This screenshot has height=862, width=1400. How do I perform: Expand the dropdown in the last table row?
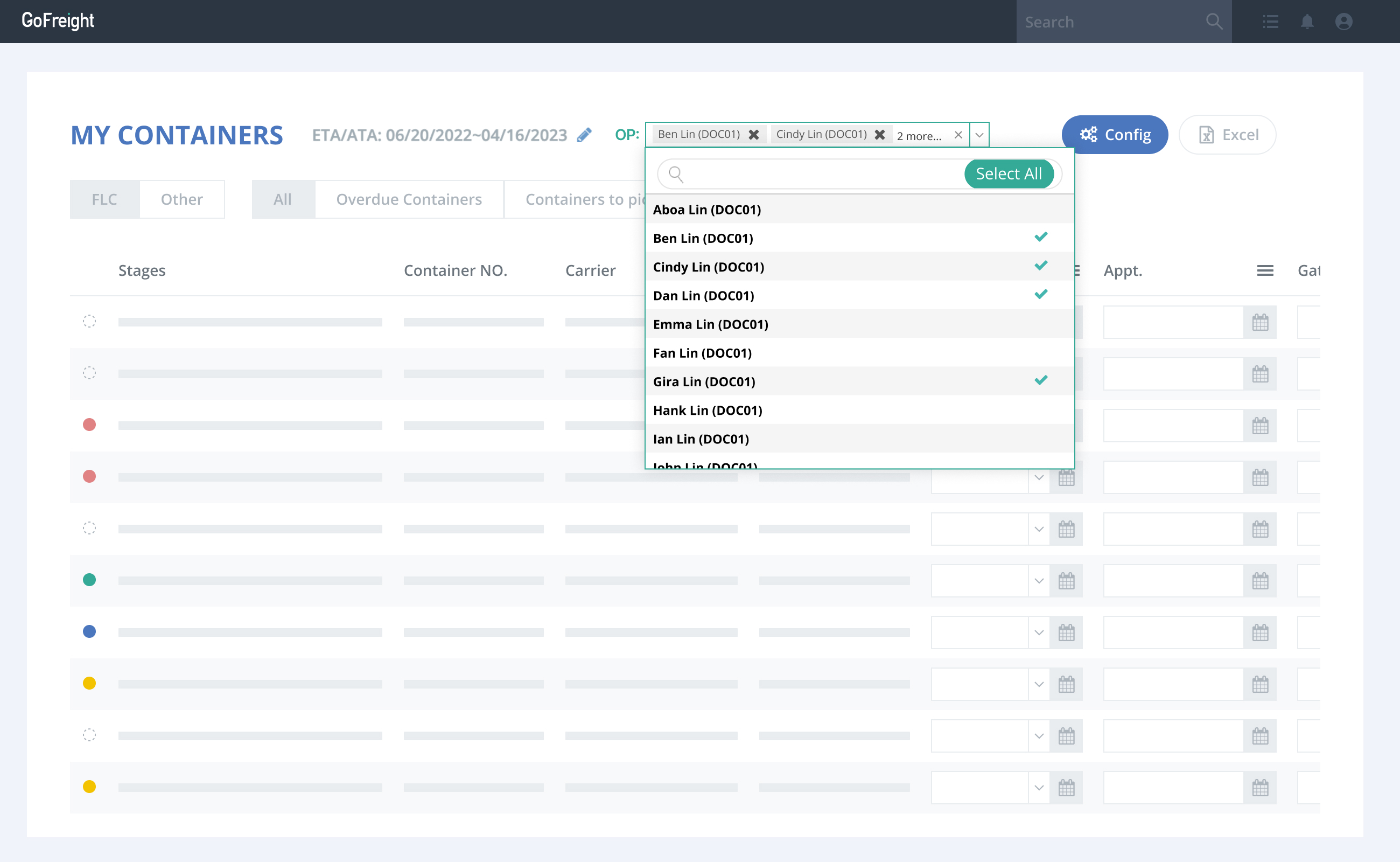click(1039, 787)
